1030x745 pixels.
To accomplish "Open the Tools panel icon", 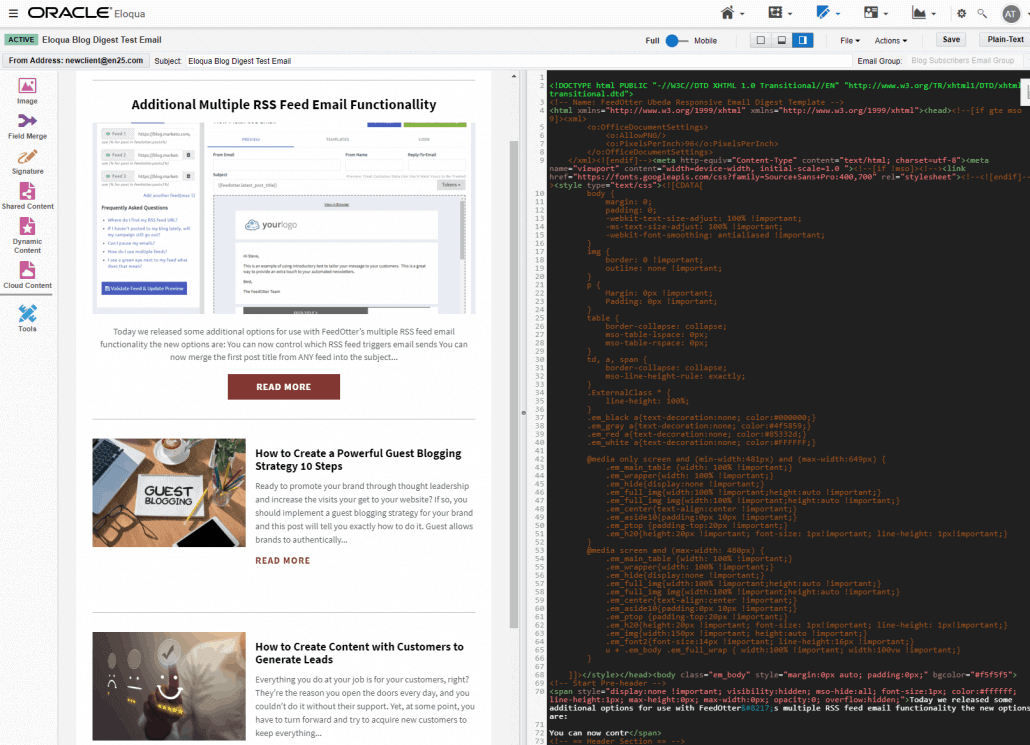I will tap(27, 318).
